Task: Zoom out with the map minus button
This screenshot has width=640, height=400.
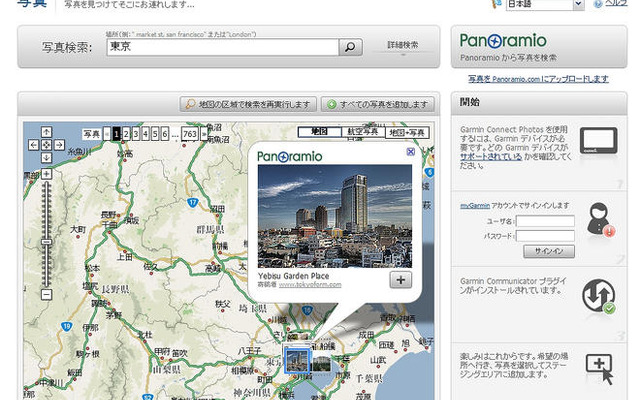Action: pyautogui.click(x=47, y=294)
